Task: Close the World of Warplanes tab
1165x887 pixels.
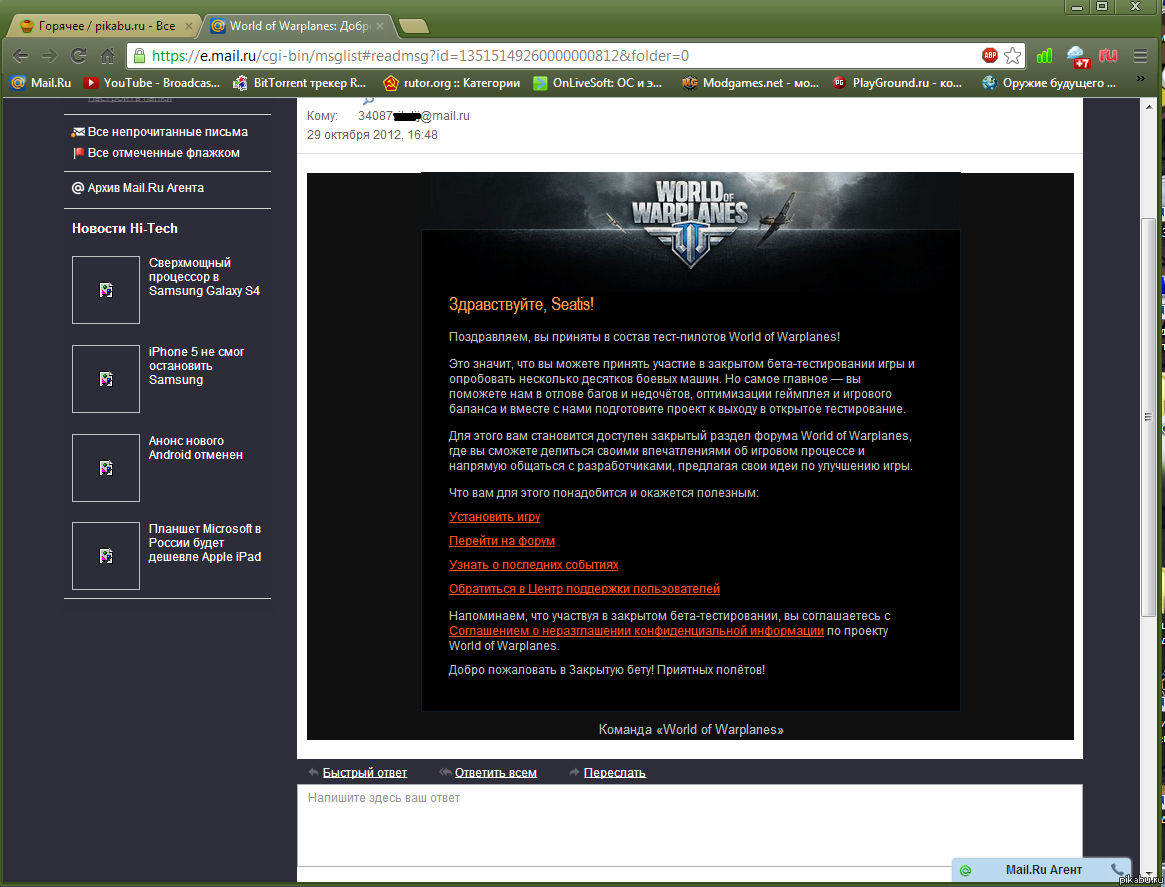Action: [380, 26]
